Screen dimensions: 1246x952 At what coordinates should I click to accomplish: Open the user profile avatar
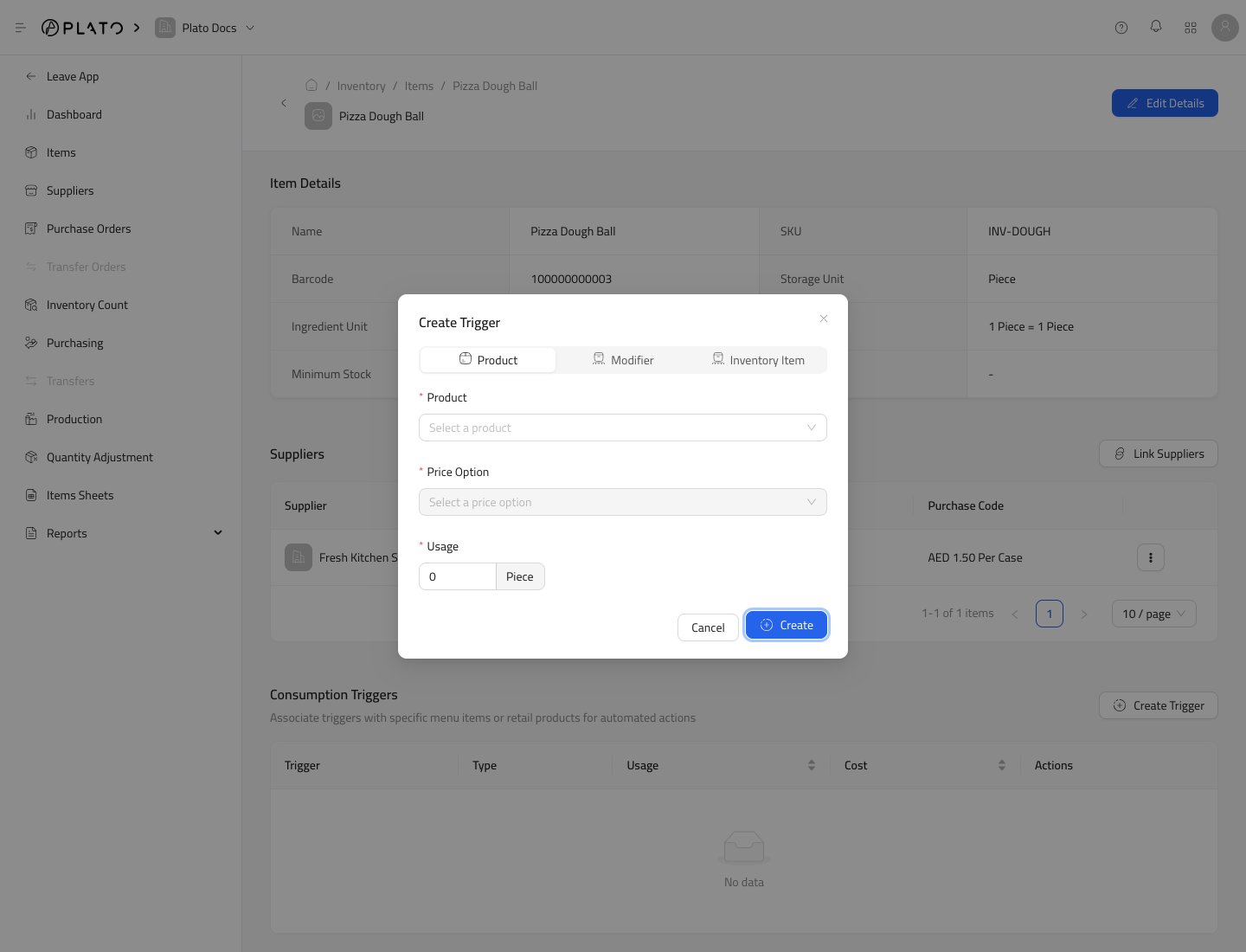click(x=1225, y=28)
